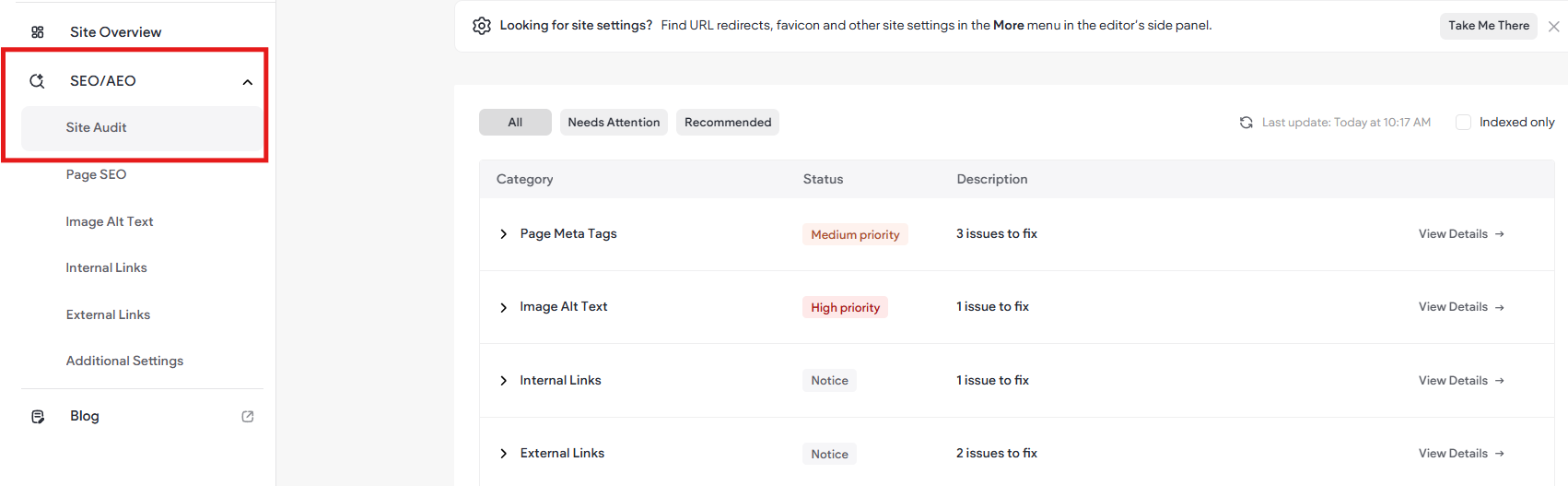Click the settings gear icon in banner

(x=482, y=26)
